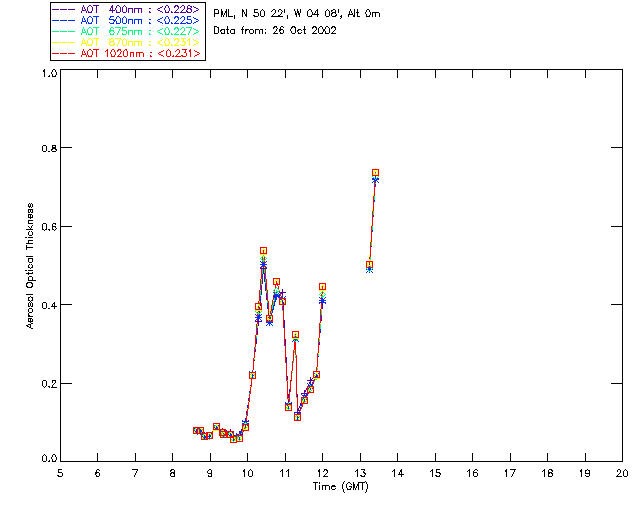Click the green dashed line sample in legend
The image size is (640, 512).
(64, 31)
